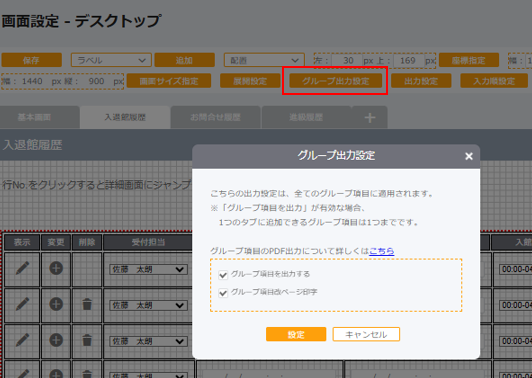Click the 画面サイズ指定 button
Viewport: 532px width, 378px height.
point(169,81)
